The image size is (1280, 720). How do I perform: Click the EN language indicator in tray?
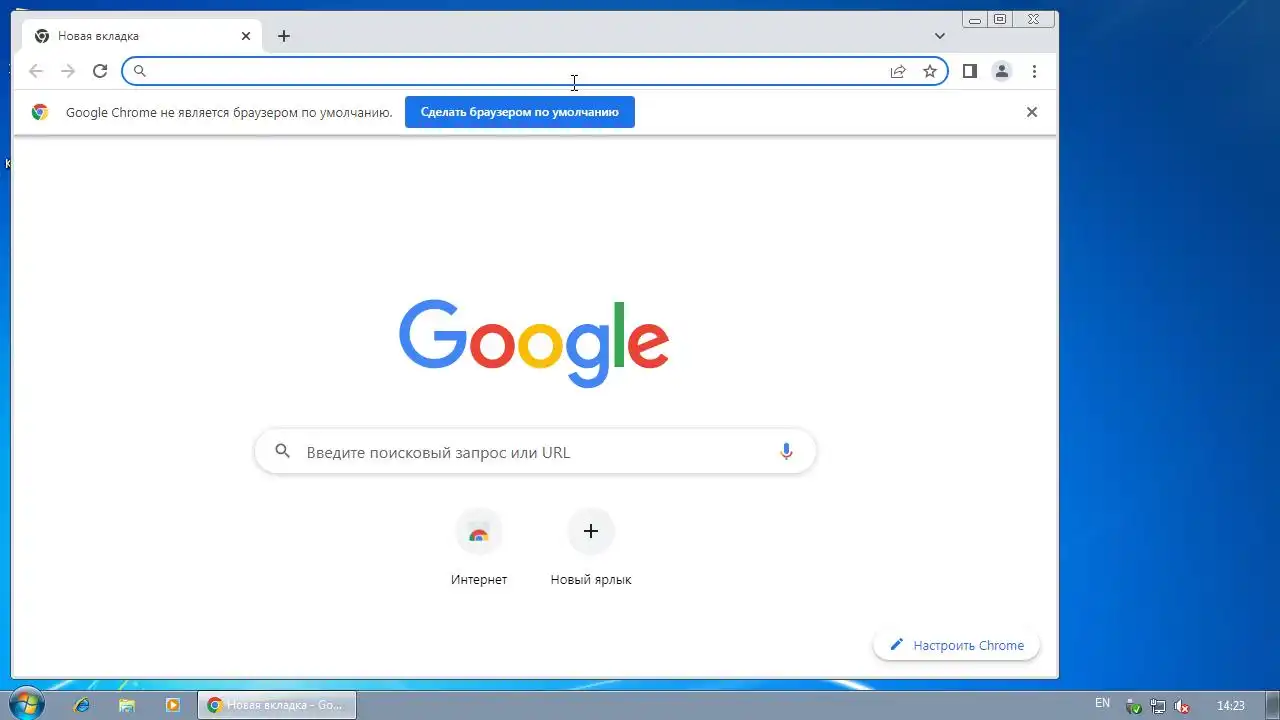tap(1102, 704)
